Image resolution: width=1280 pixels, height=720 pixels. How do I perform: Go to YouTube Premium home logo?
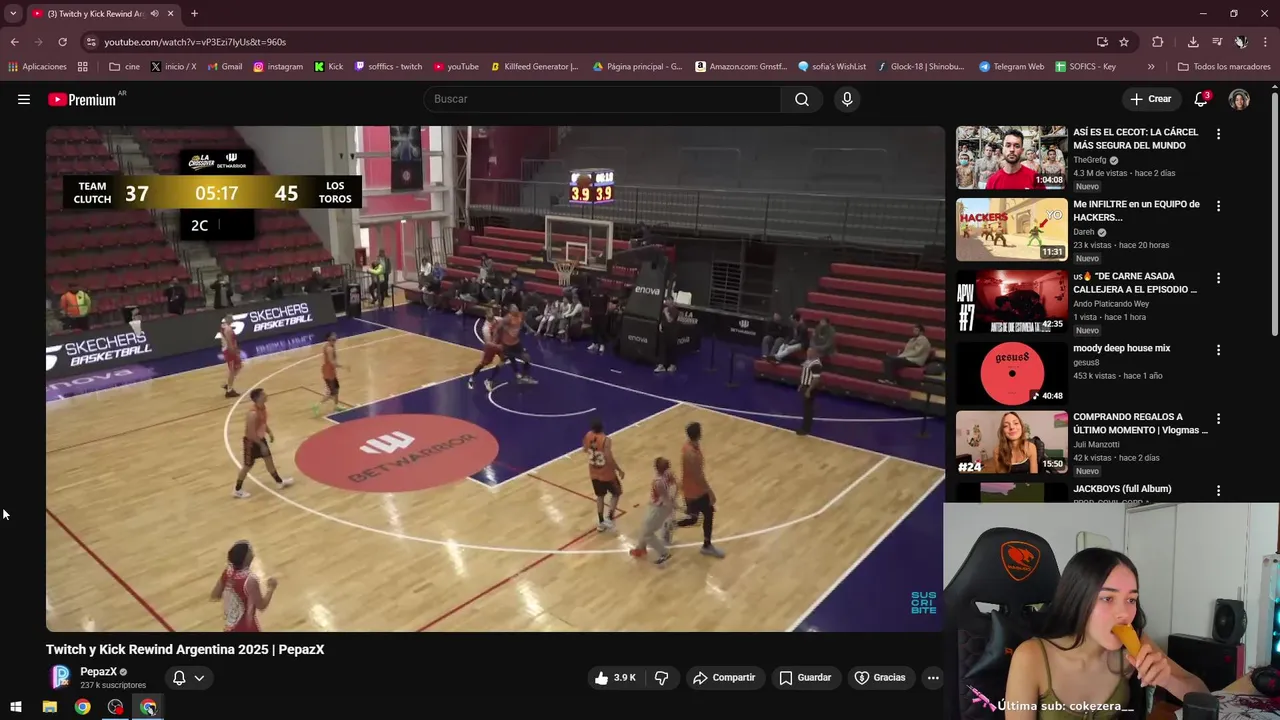tap(82, 99)
